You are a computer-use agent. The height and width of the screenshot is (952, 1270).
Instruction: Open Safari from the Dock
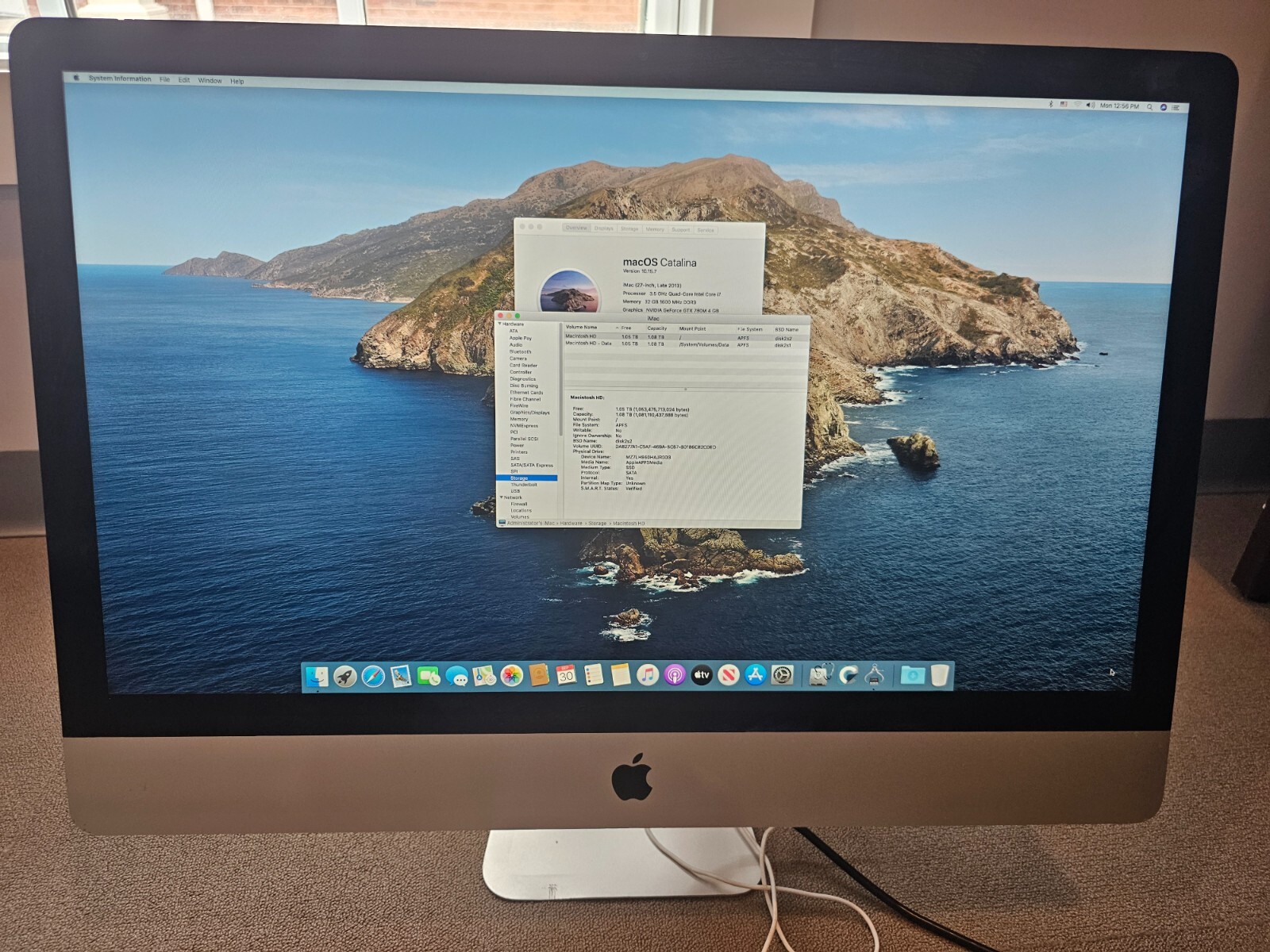click(x=375, y=674)
